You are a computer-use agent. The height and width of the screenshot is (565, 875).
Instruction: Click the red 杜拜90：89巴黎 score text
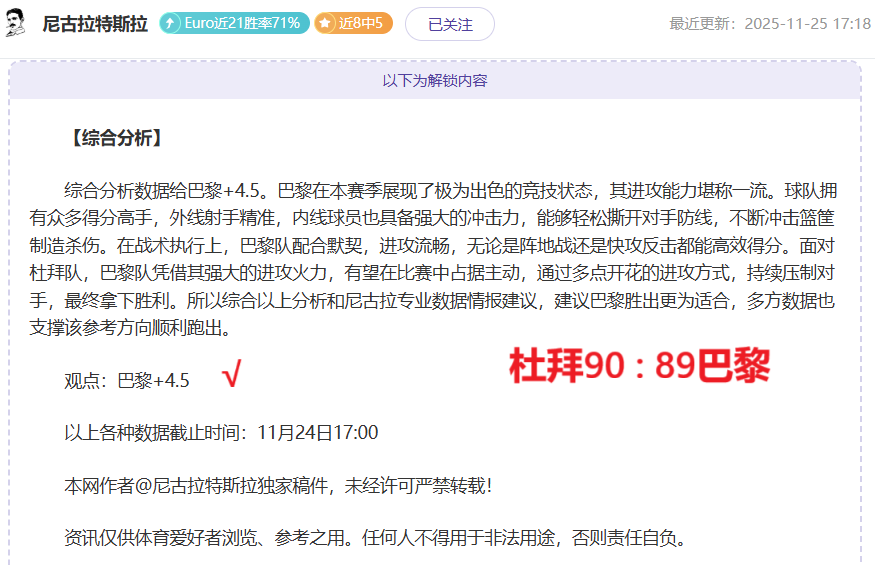[639, 367]
